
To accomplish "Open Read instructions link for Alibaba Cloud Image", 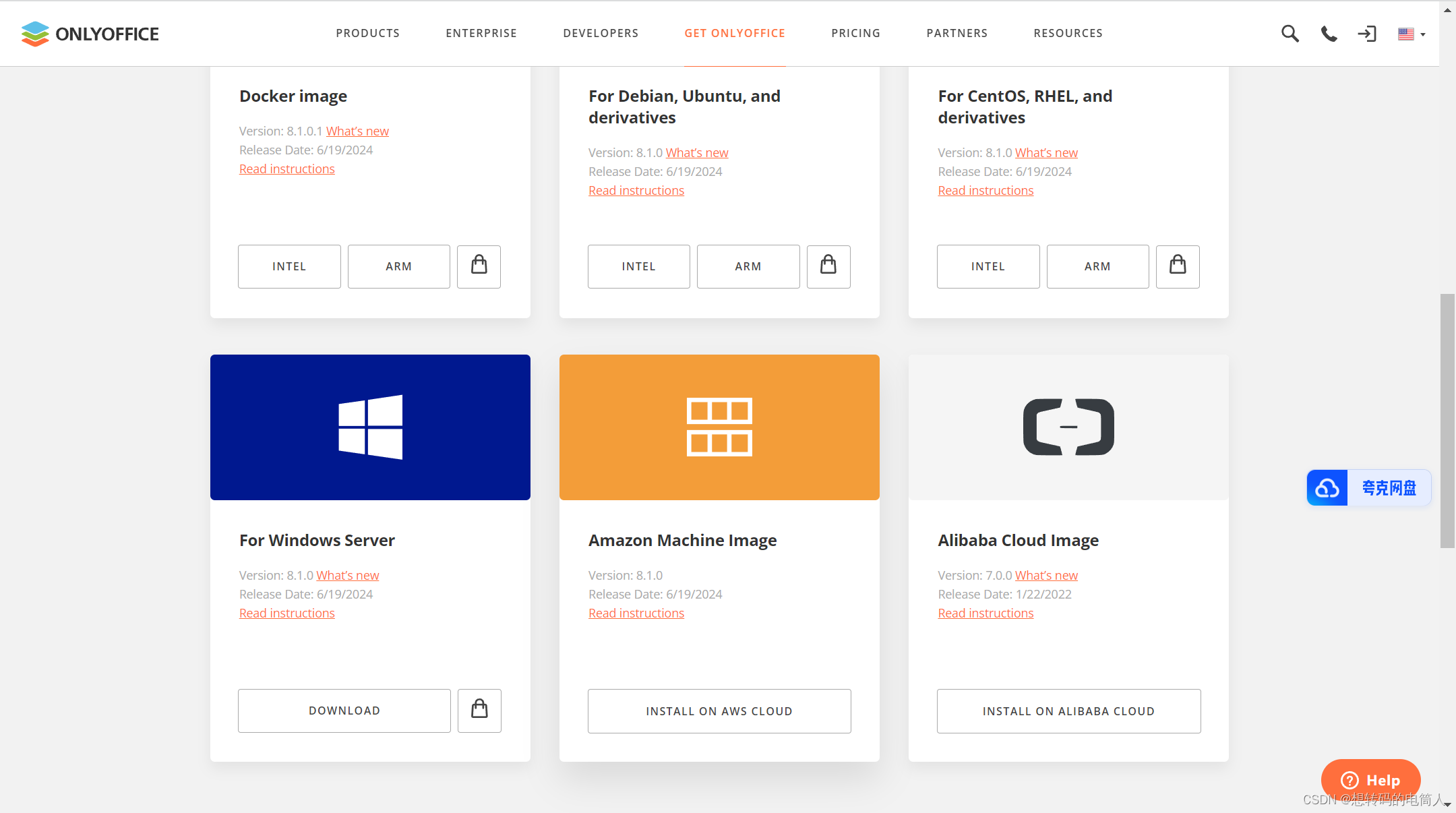I will 985,613.
